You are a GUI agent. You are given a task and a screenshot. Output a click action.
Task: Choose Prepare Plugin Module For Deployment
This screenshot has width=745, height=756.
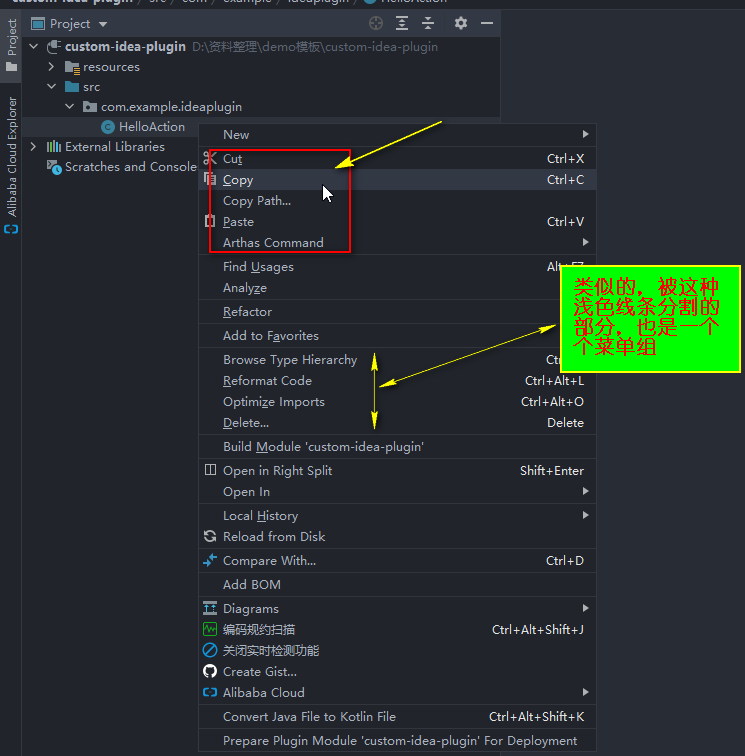point(398,741)
